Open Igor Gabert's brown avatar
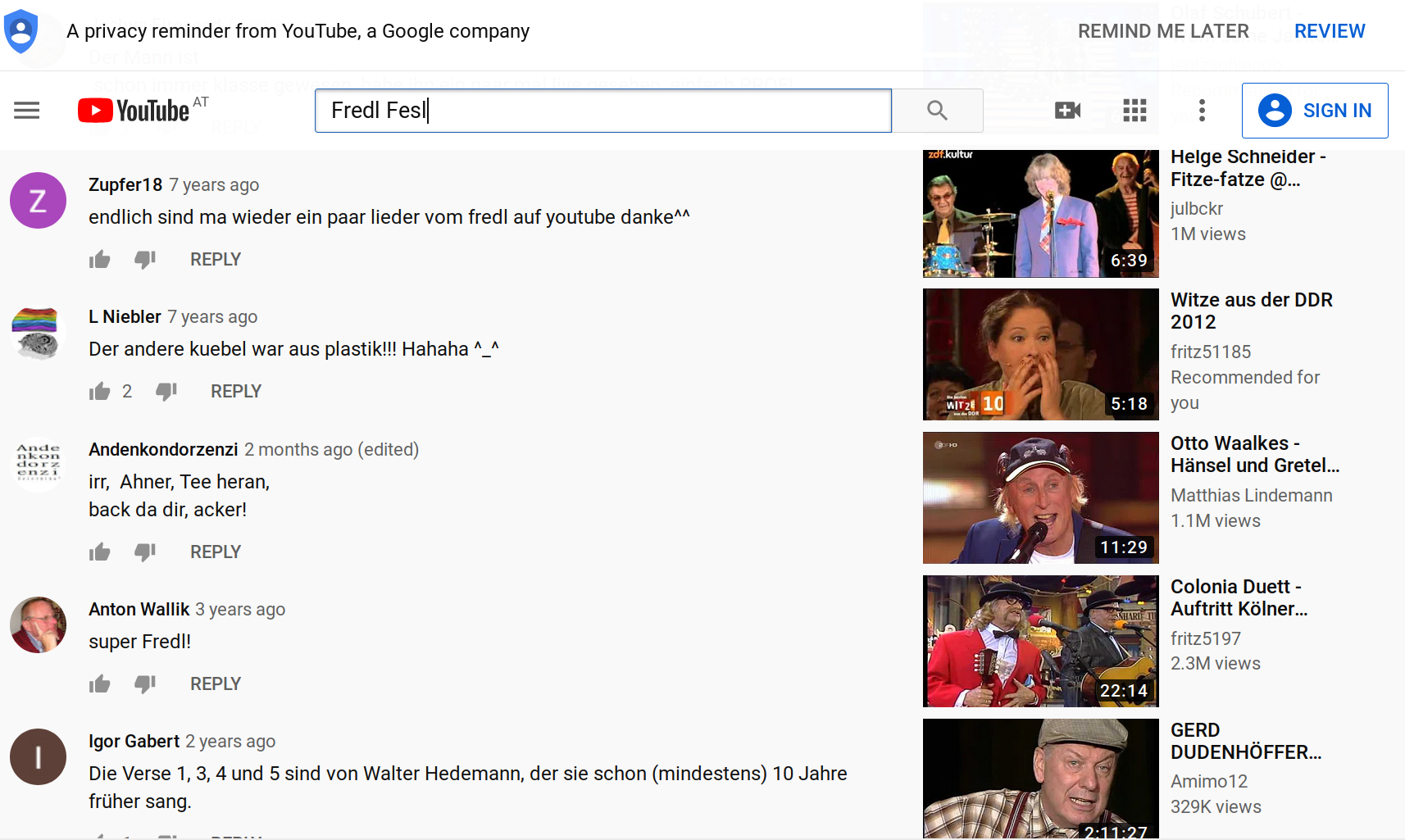Viewport: 1405px width, 840px height. click(x=38, y=756)
